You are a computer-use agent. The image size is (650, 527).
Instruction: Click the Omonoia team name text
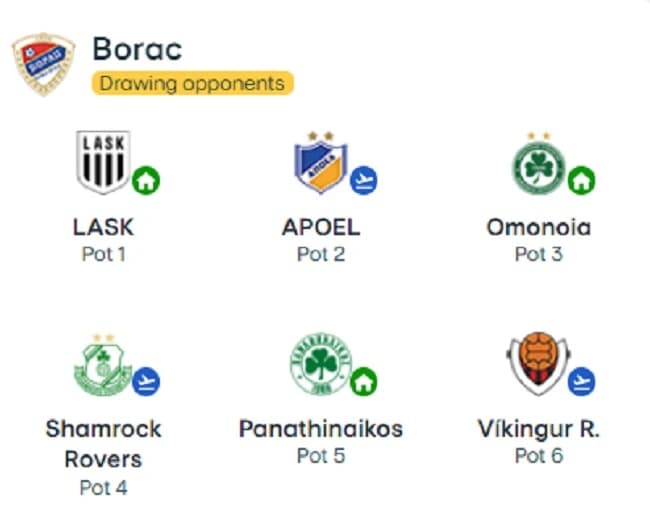[x=538, y=227]
